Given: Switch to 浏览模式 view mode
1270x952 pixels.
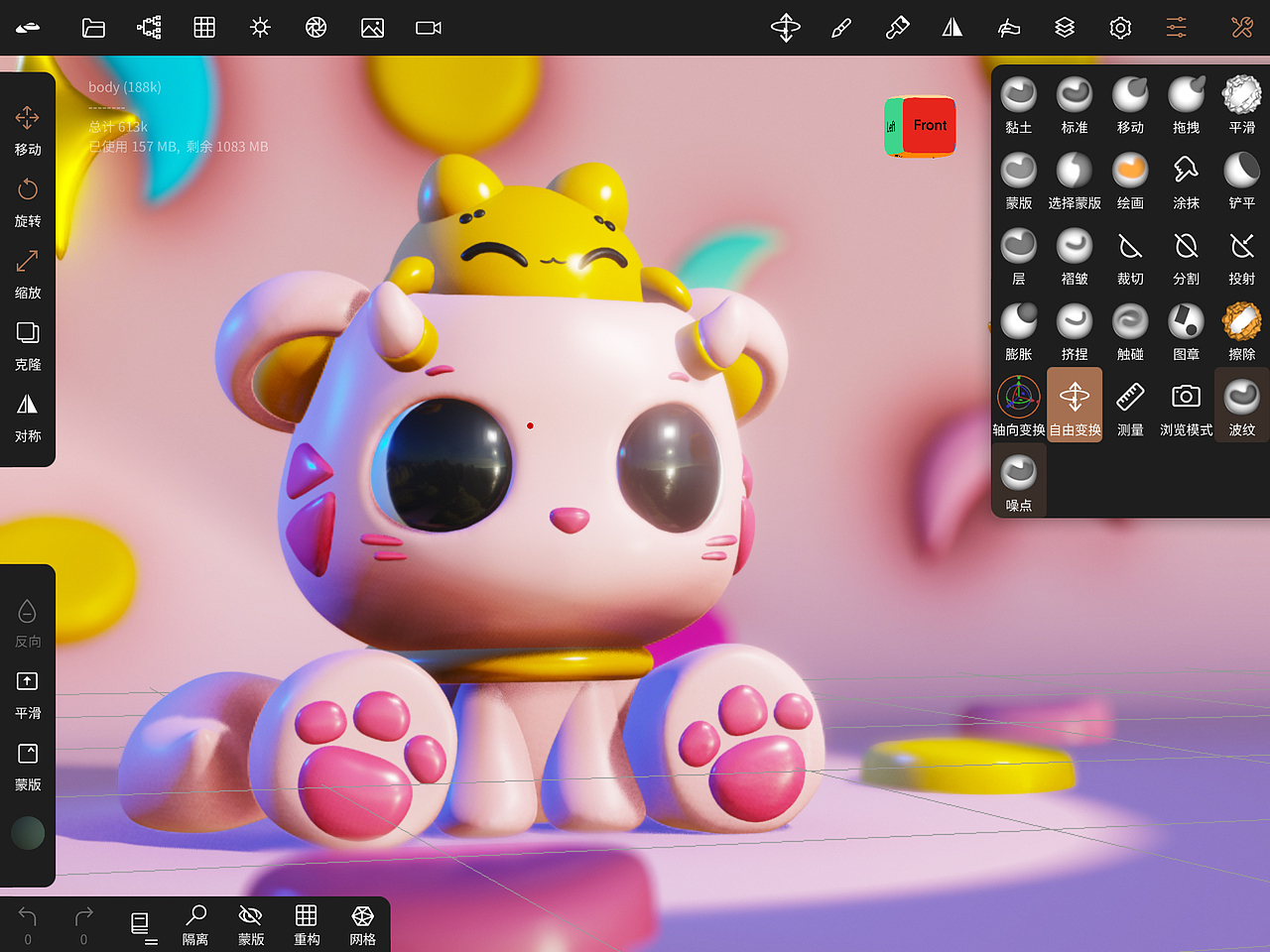Looking at the screenshot, I should (x=1187, y=407).
